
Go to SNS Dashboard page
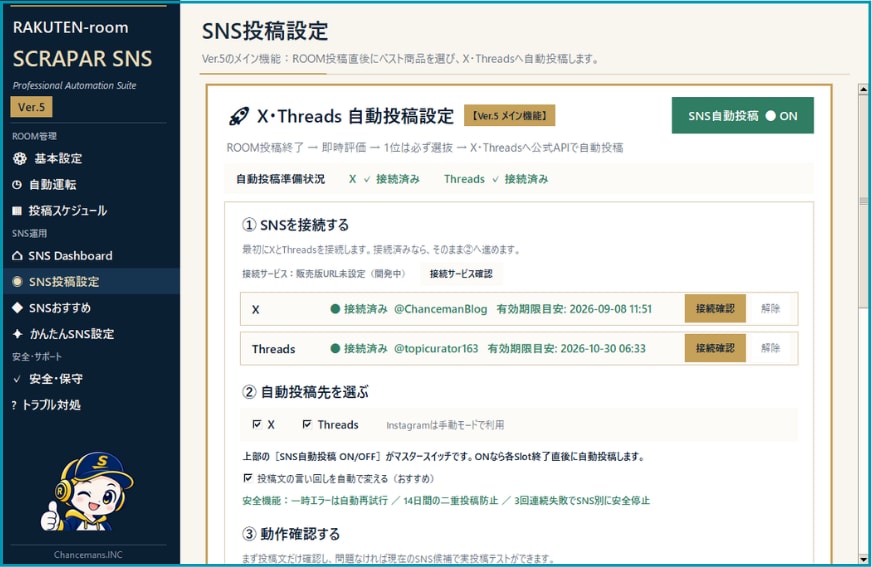point(91,256)
